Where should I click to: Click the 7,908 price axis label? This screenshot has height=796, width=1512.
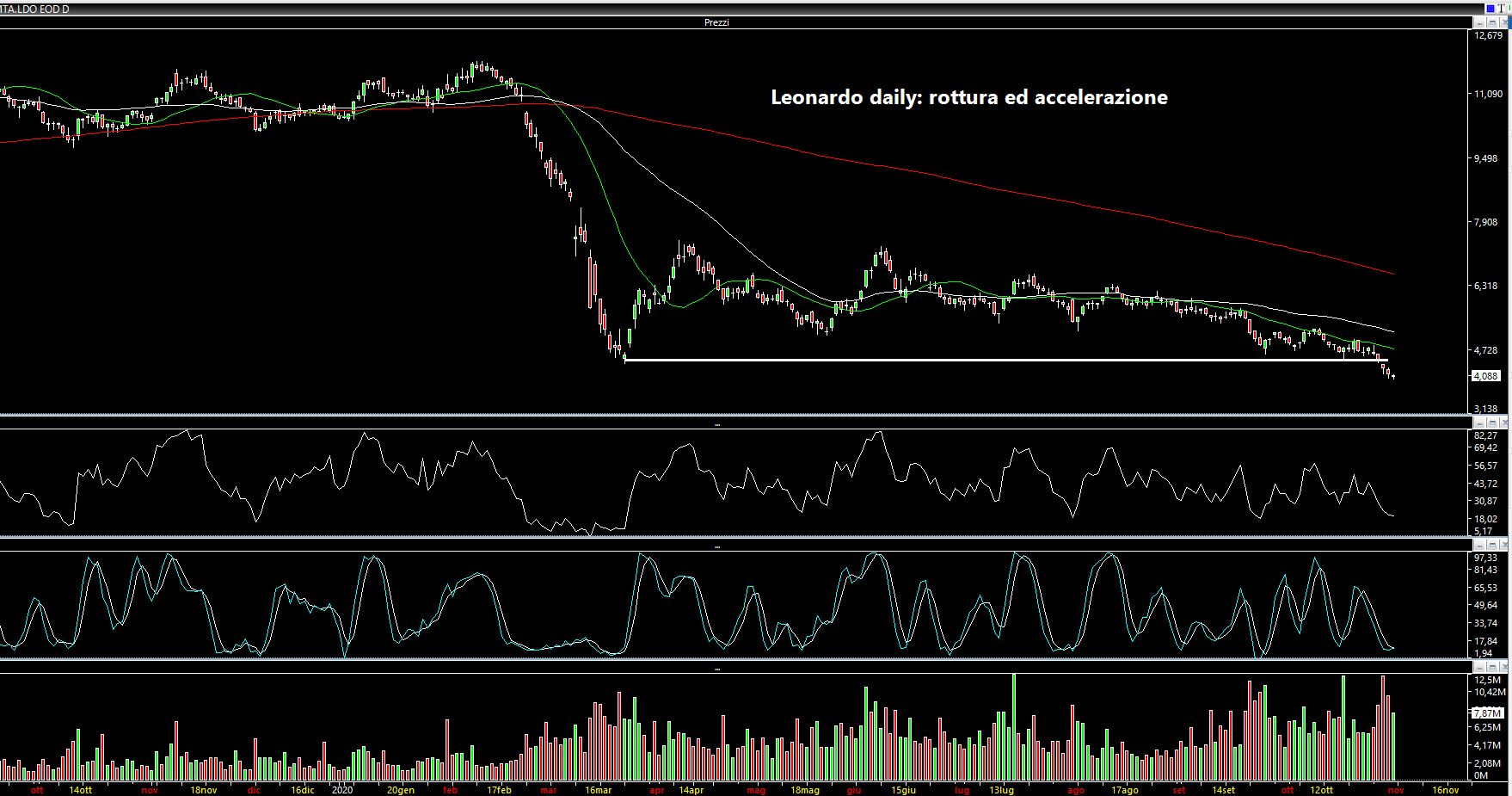[x=1488, y=222]
